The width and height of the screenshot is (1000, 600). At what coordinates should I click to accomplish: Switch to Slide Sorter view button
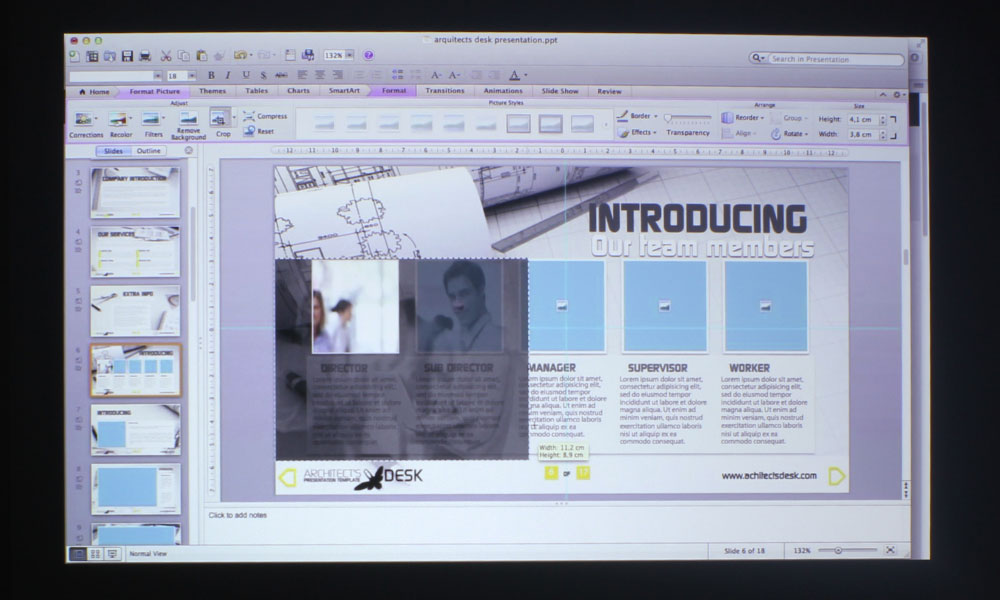[x=95, y=553]
